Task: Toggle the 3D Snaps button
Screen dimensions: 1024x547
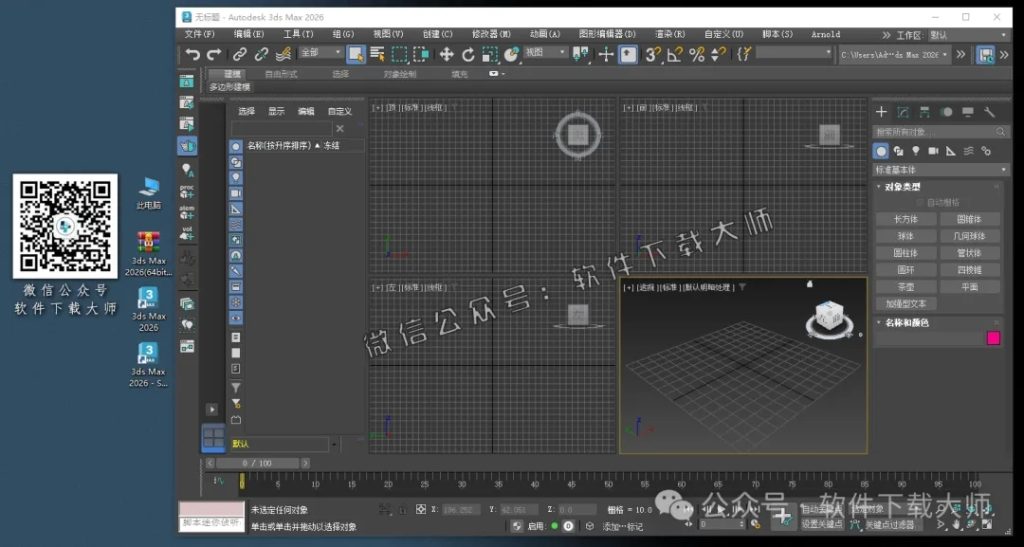Action: pyautogui.click(x=652, y=55)
